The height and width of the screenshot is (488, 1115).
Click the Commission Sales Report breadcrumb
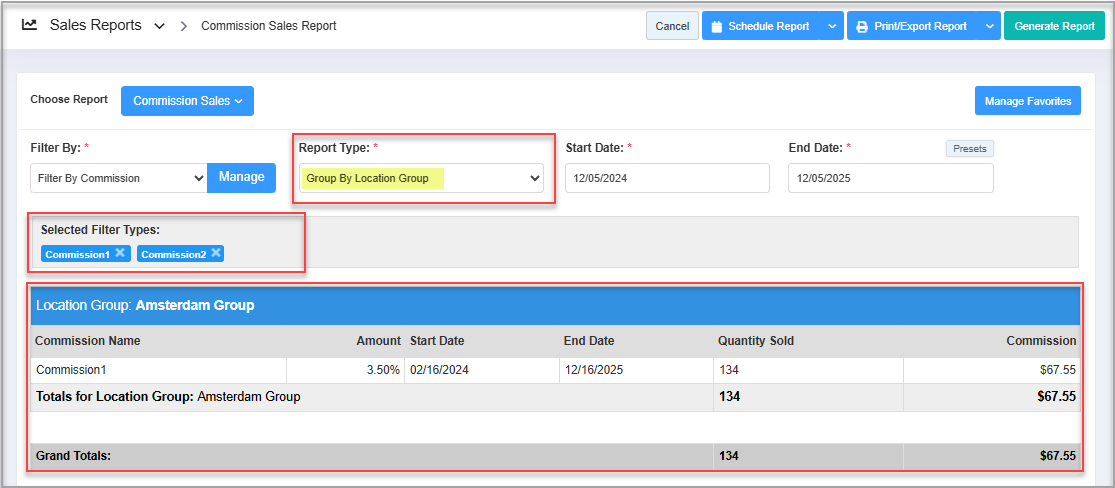tap(268, 26)
